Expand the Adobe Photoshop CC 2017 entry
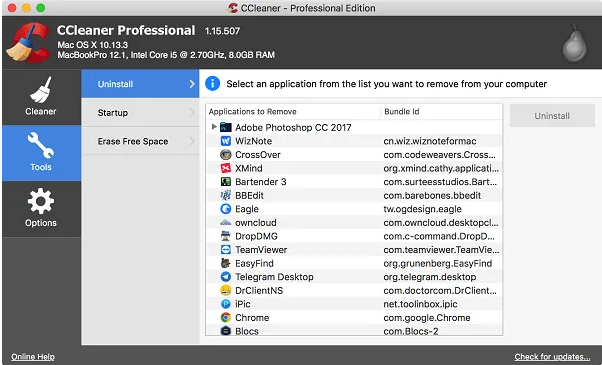This screenshot has height=365, width=602. (x=214, y=127)
